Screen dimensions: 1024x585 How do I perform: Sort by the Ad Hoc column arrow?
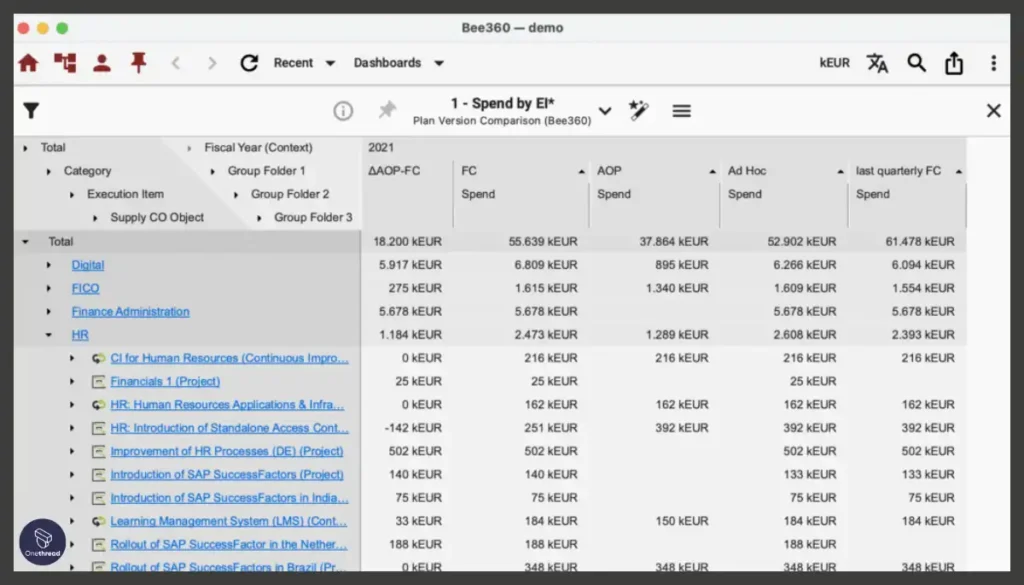(840, 172)
